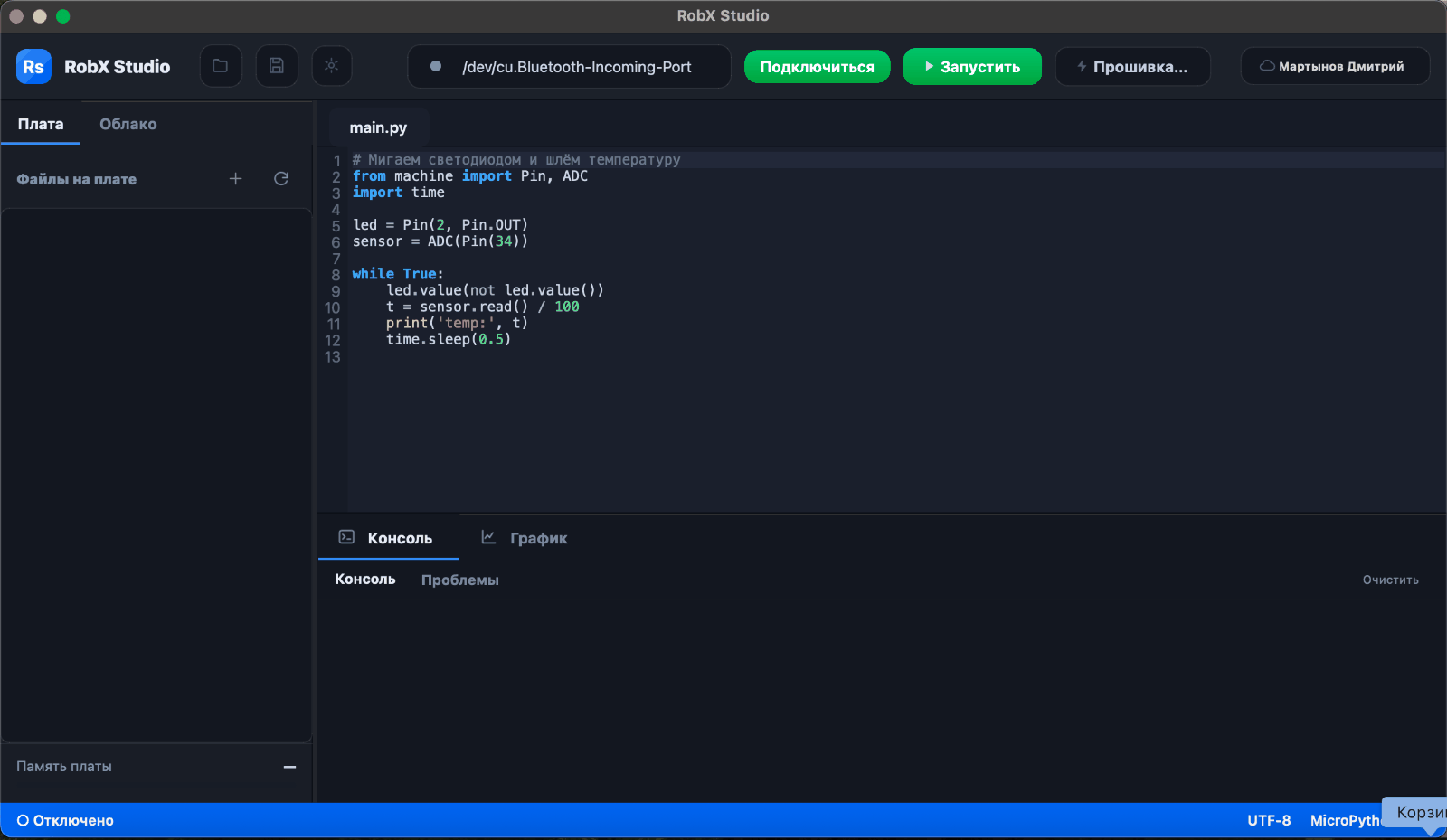Viewport: 1447px width, 840px height.
Task: Click the line 'time.sleep(0.5)'
Action: (449, 339)
